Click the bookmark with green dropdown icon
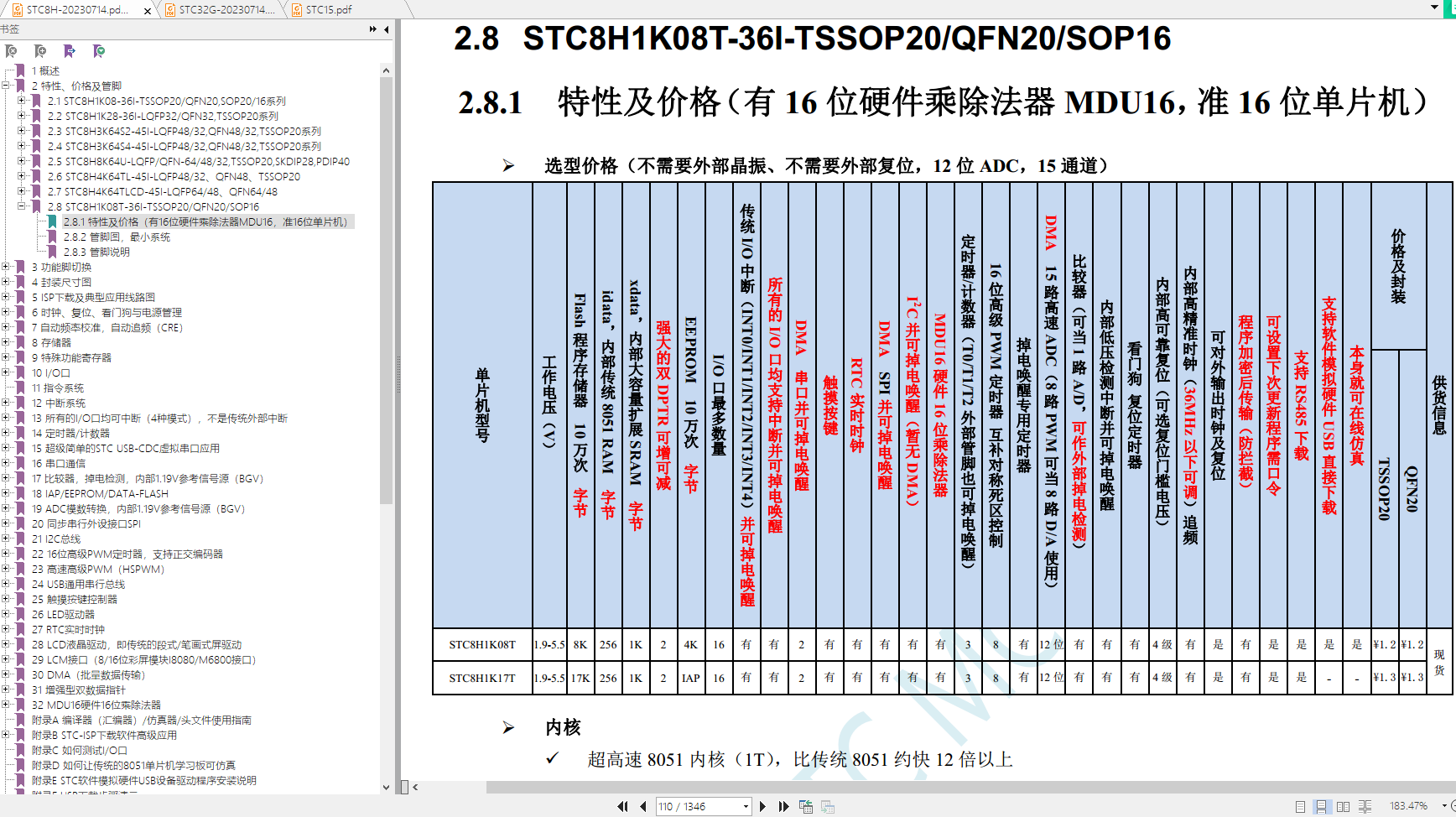1456x817 pixels. pos(99,51)
